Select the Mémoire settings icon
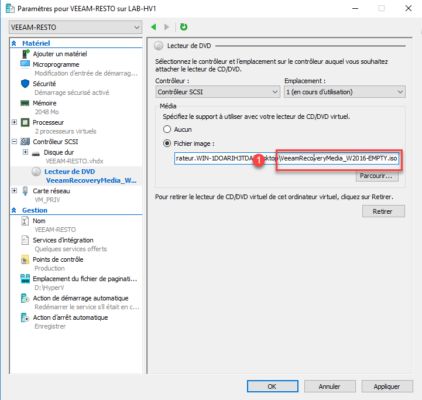 [25, 103]
